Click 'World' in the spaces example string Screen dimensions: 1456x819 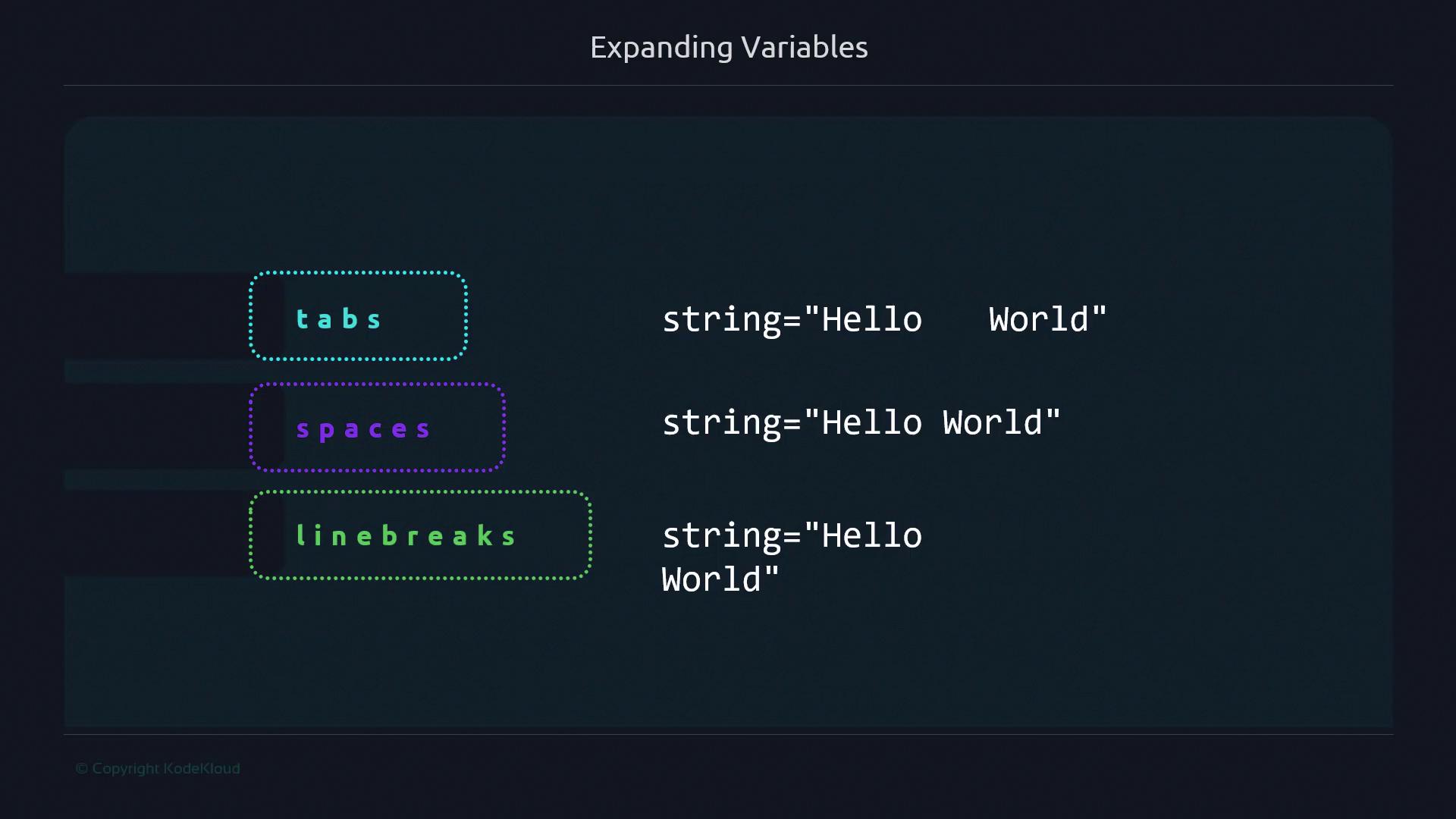click(993, 422)
